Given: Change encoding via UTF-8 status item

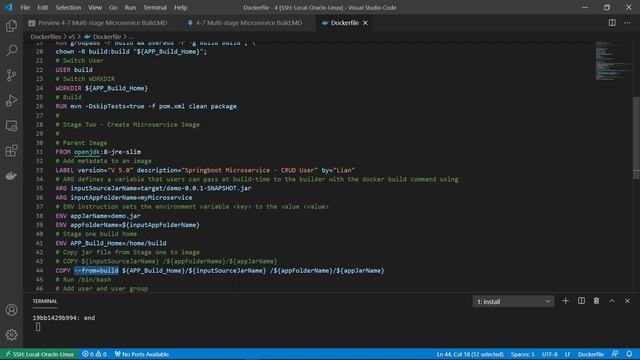Looking at the screenshot, I should pyautogui.click(x=549, y=354).
